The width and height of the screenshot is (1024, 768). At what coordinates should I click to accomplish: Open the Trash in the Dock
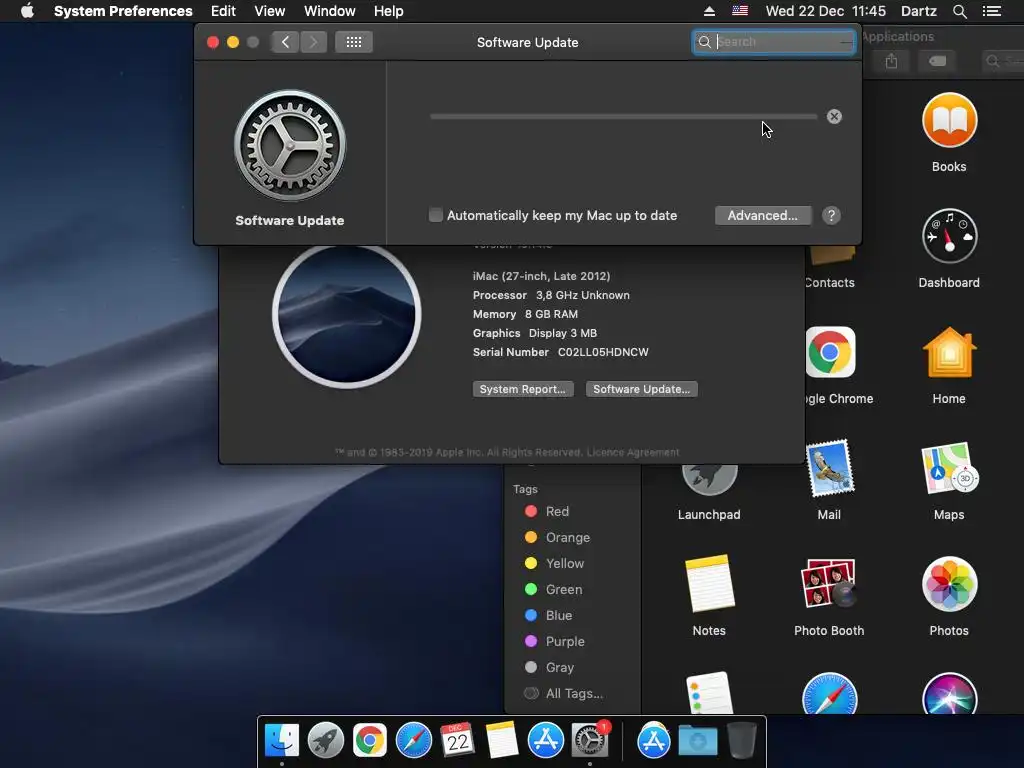(741, 740)
